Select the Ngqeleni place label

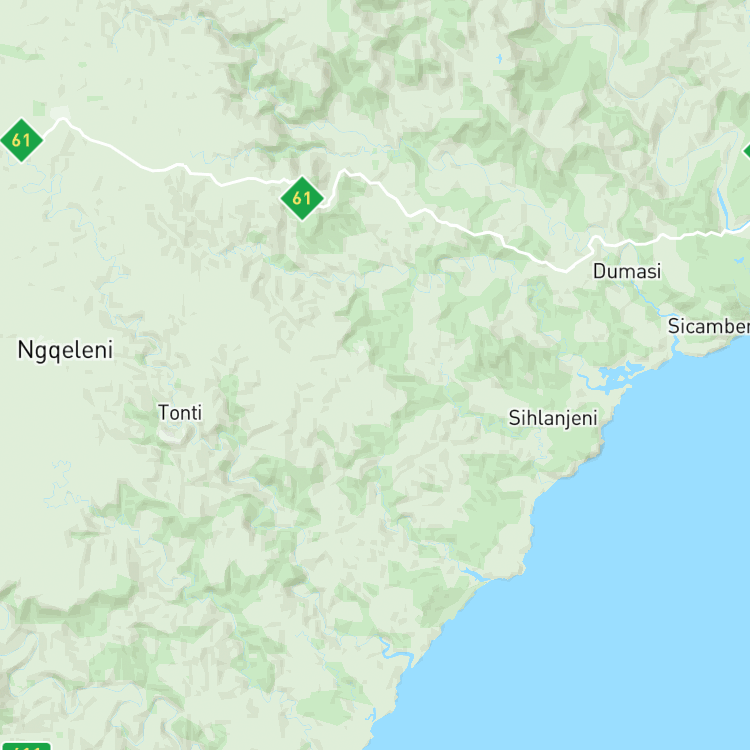[65, 350]
